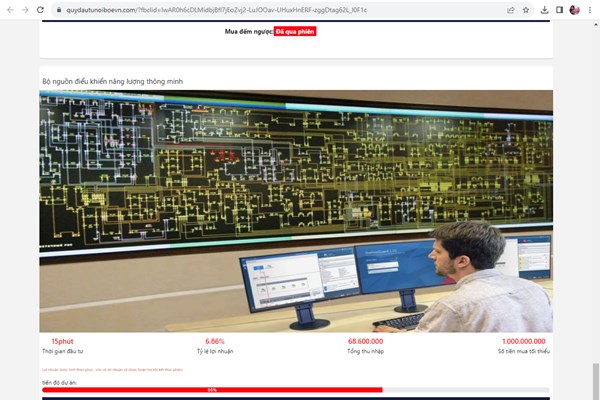
Task: Open the downloads icon in the toolbar
Action: (x=545, y=10)
